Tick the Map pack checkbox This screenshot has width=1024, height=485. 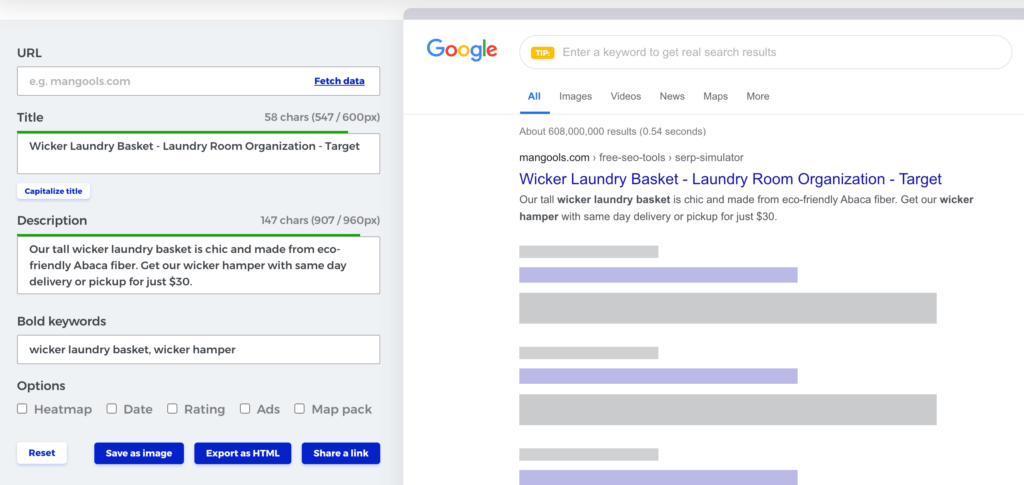[x=300, y=409]
